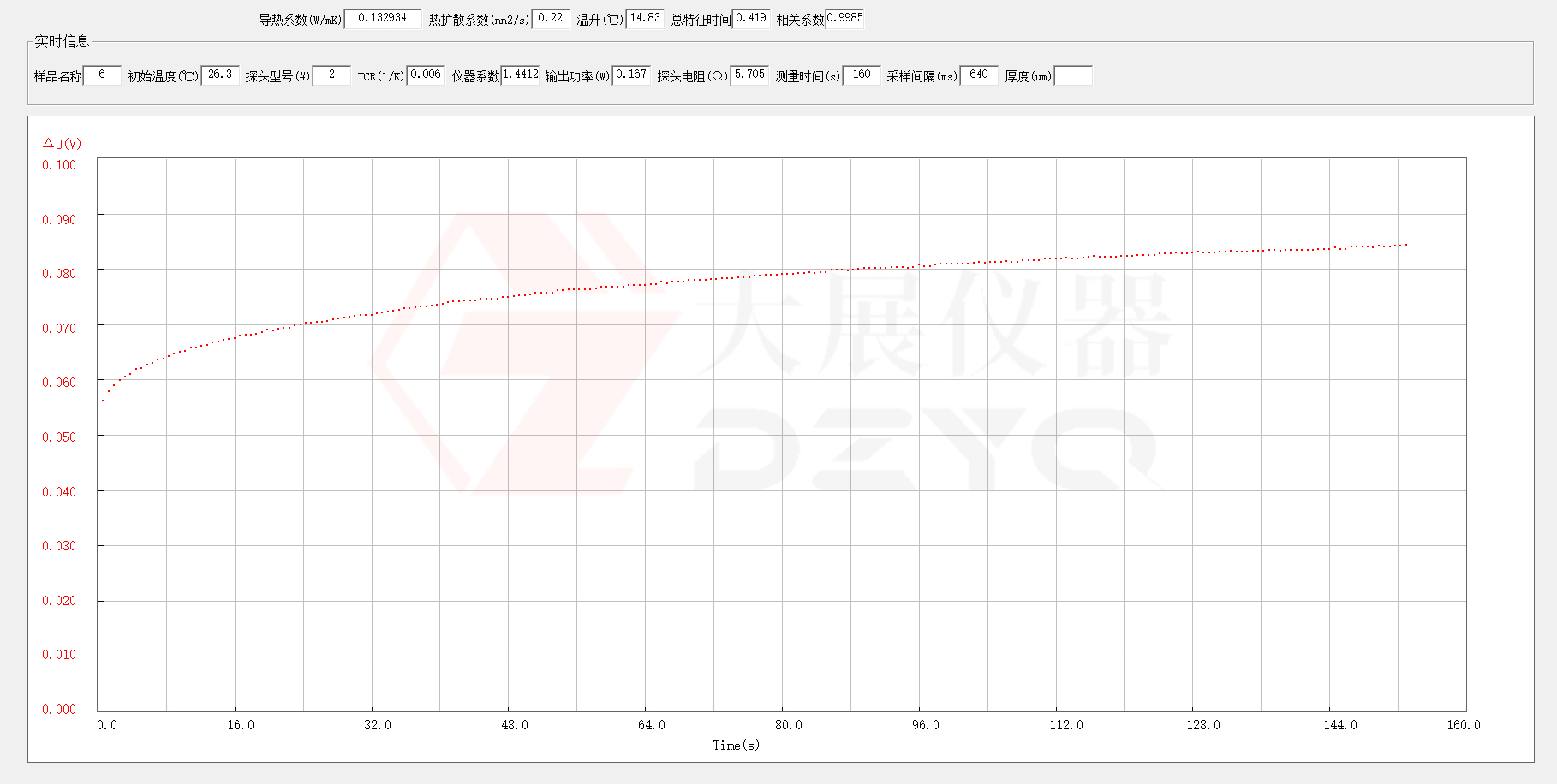Click the 采样间隔 (ms) field
Screen dimensions: 1557x784
(x=979, y=75)
